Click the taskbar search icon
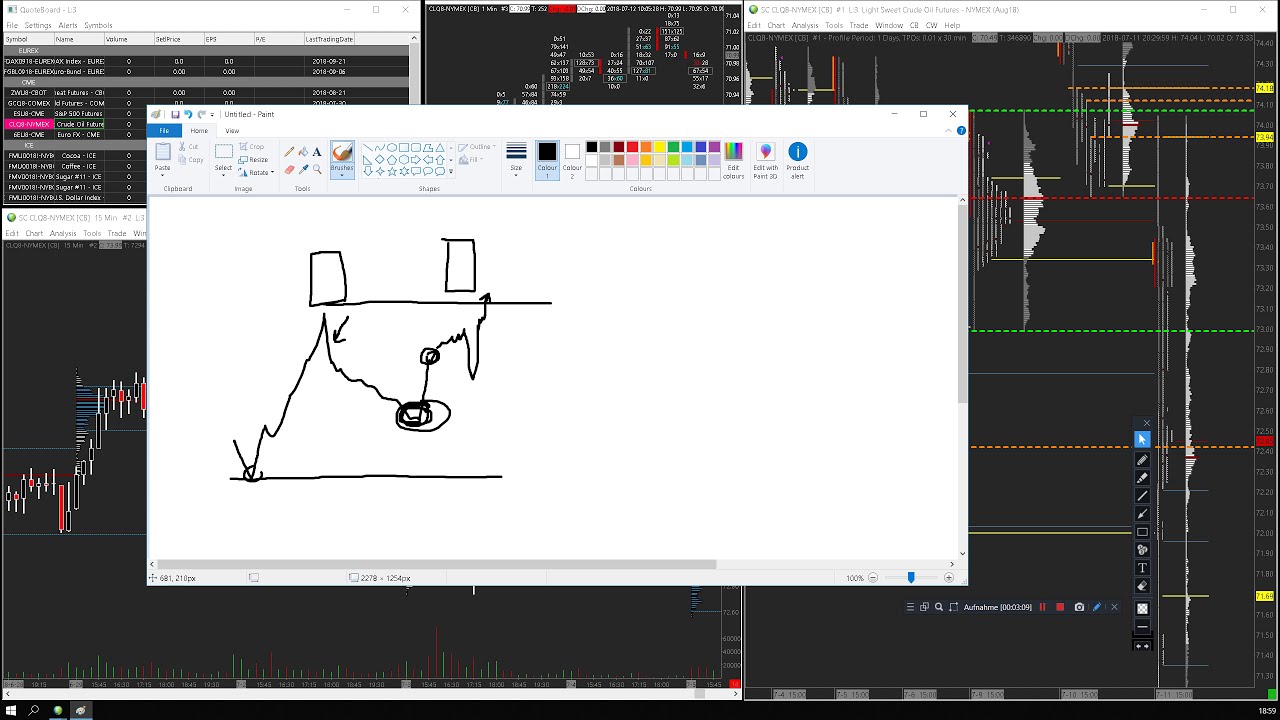The width and height of the screenshot is (1280, 720). pyautogui.click(x=33, y=711)
